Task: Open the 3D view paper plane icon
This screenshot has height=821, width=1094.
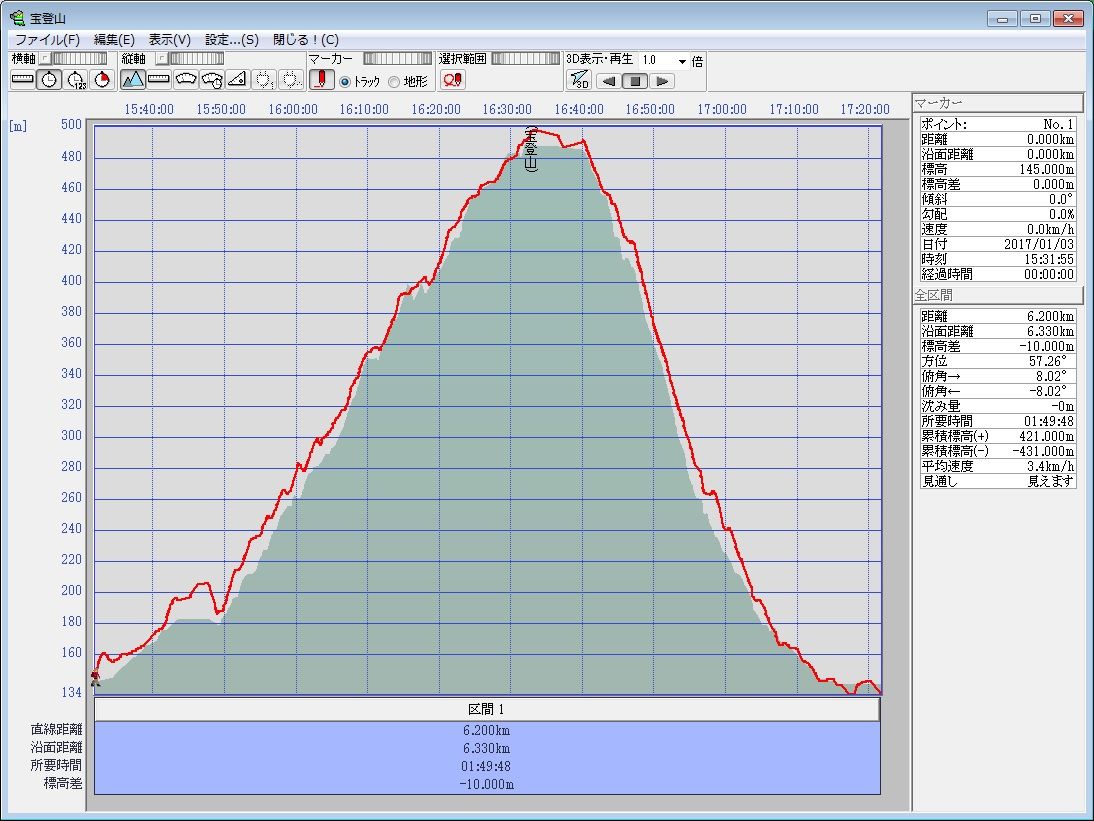Action: pos(579,80)
